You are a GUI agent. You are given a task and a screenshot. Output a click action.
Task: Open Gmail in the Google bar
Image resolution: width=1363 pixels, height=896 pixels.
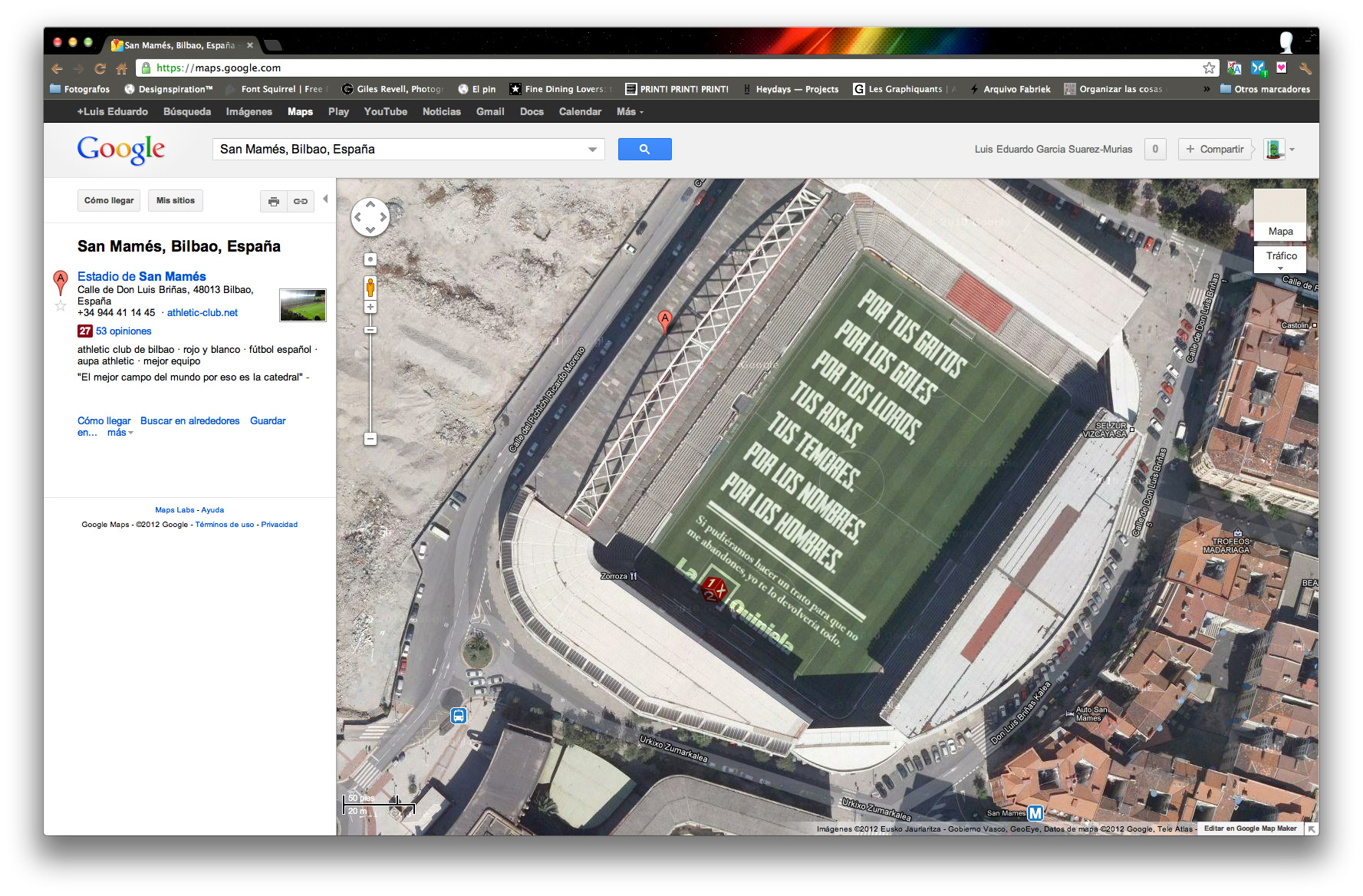490,112
